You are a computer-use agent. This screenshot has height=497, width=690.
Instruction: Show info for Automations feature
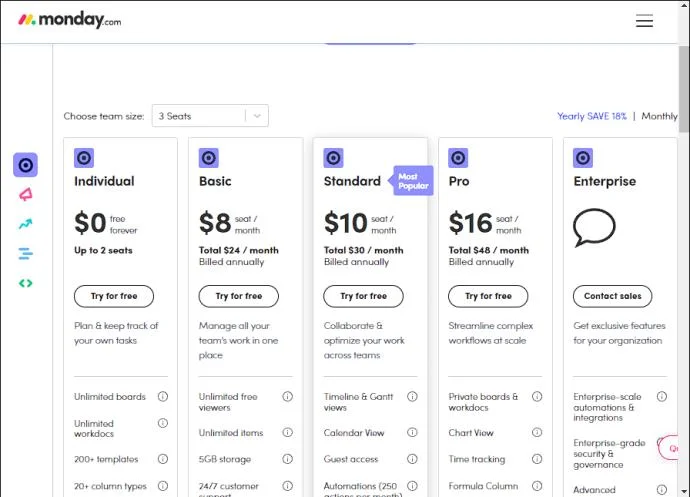pos(412,486)
